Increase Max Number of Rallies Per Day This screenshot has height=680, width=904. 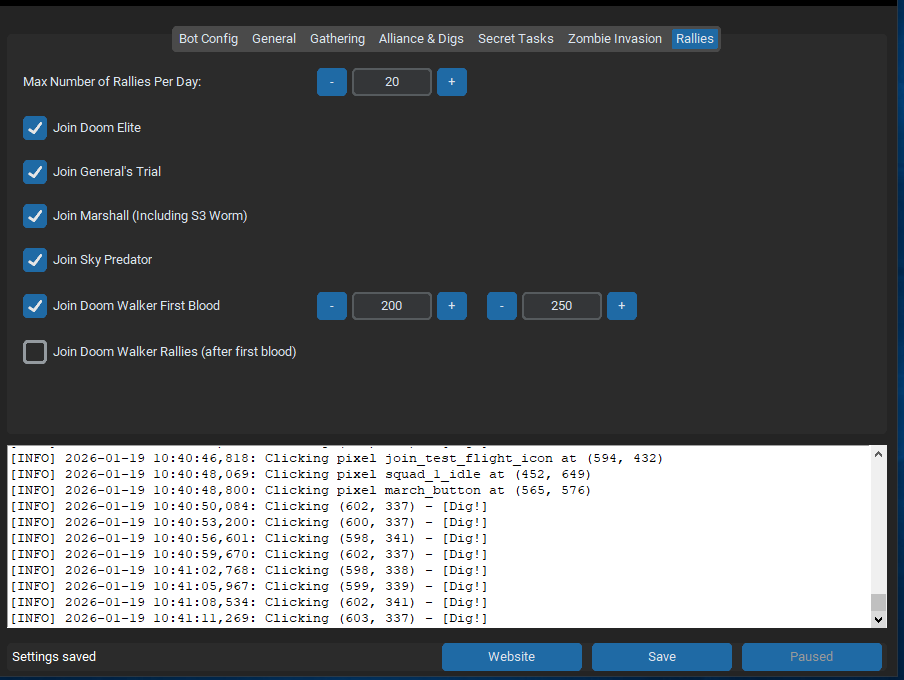(x=451, y=82)
